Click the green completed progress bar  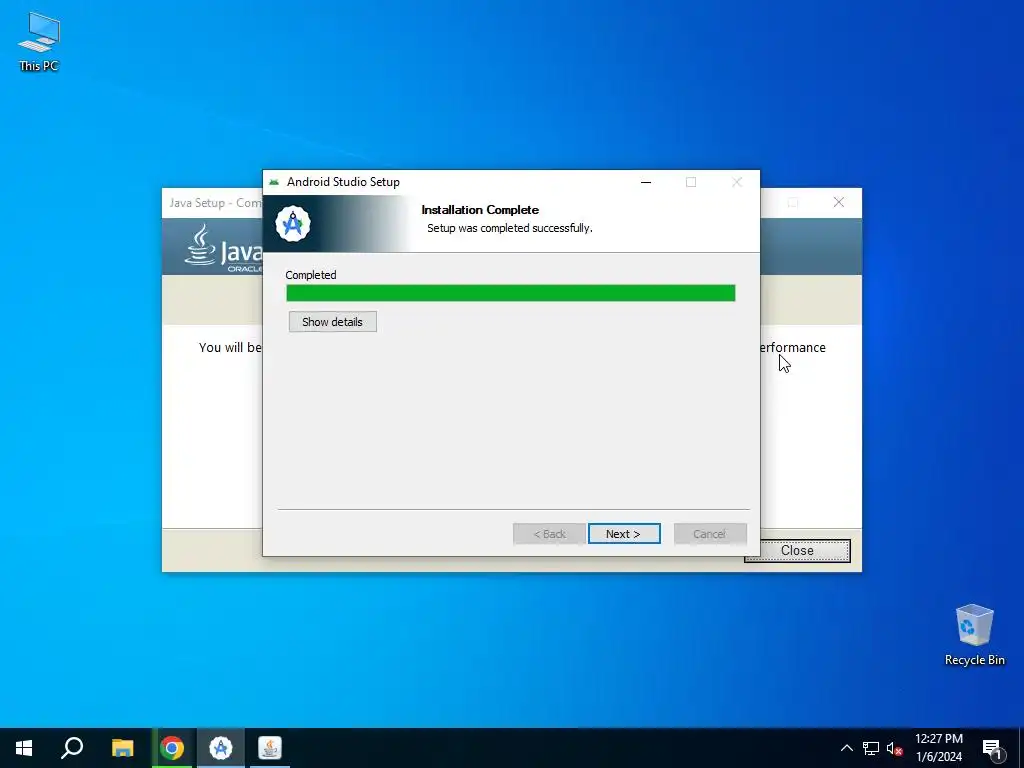click(511, 293)
